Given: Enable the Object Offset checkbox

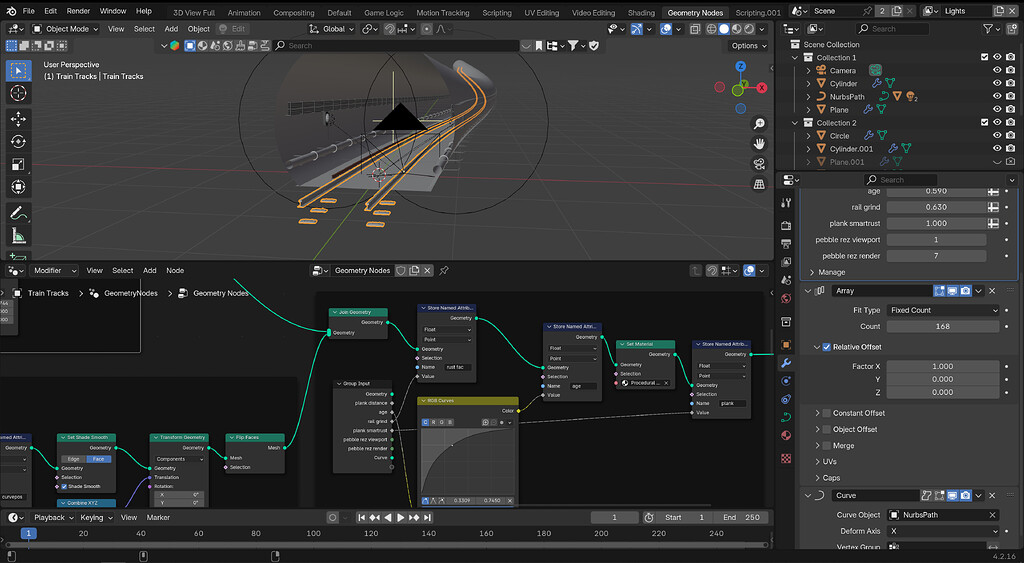Looking at the screenshot, I should pos(827,430).
